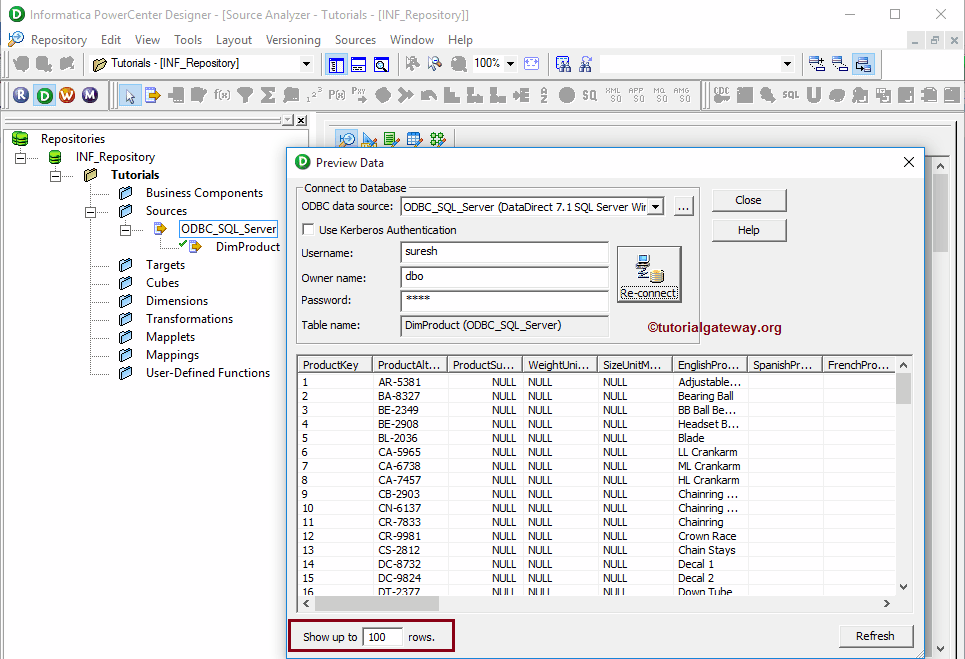
Task: Launch Workflow Manager via the W icon
Action: tap(67, 95)
